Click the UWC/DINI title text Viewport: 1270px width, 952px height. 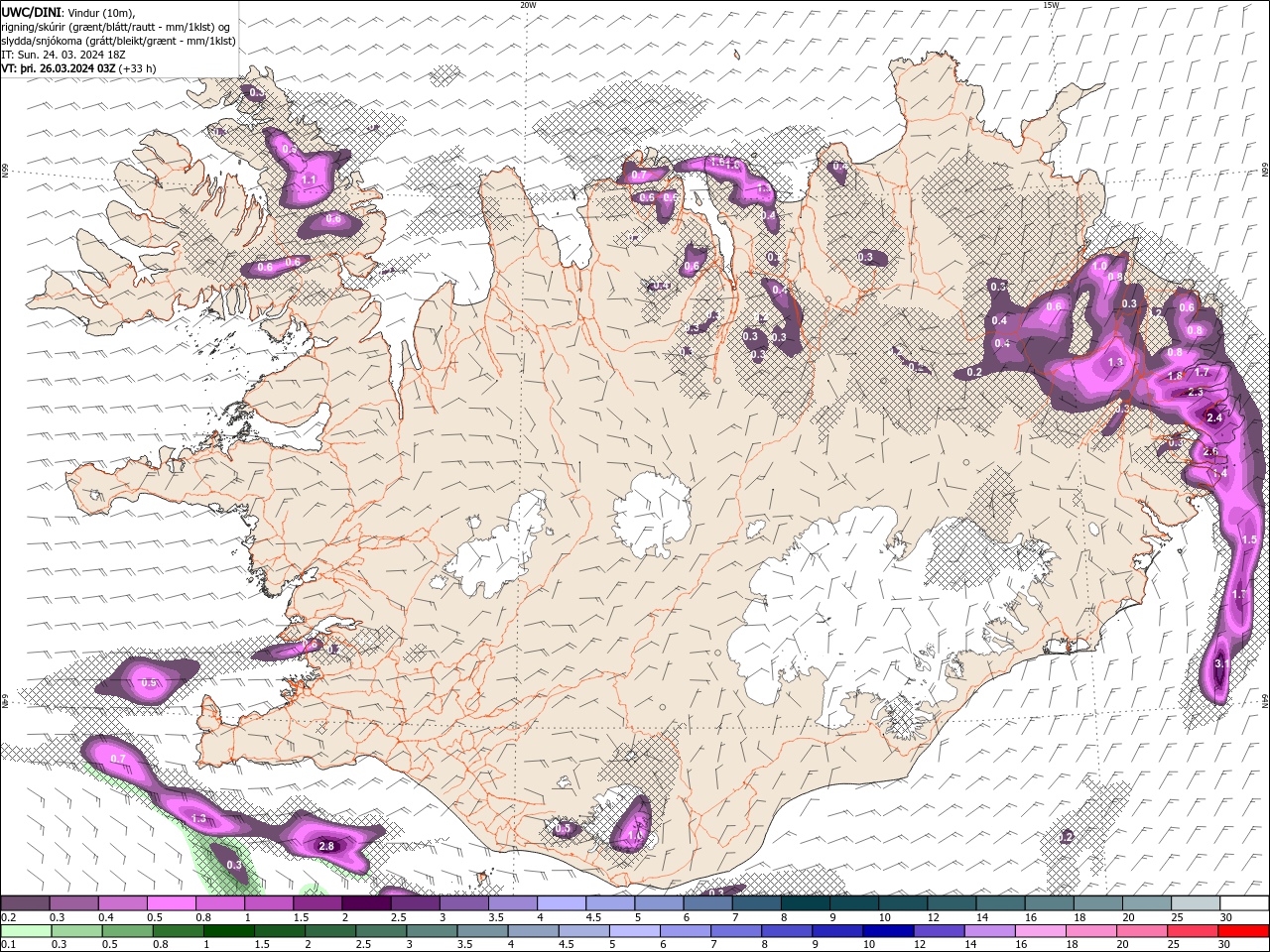32,12
